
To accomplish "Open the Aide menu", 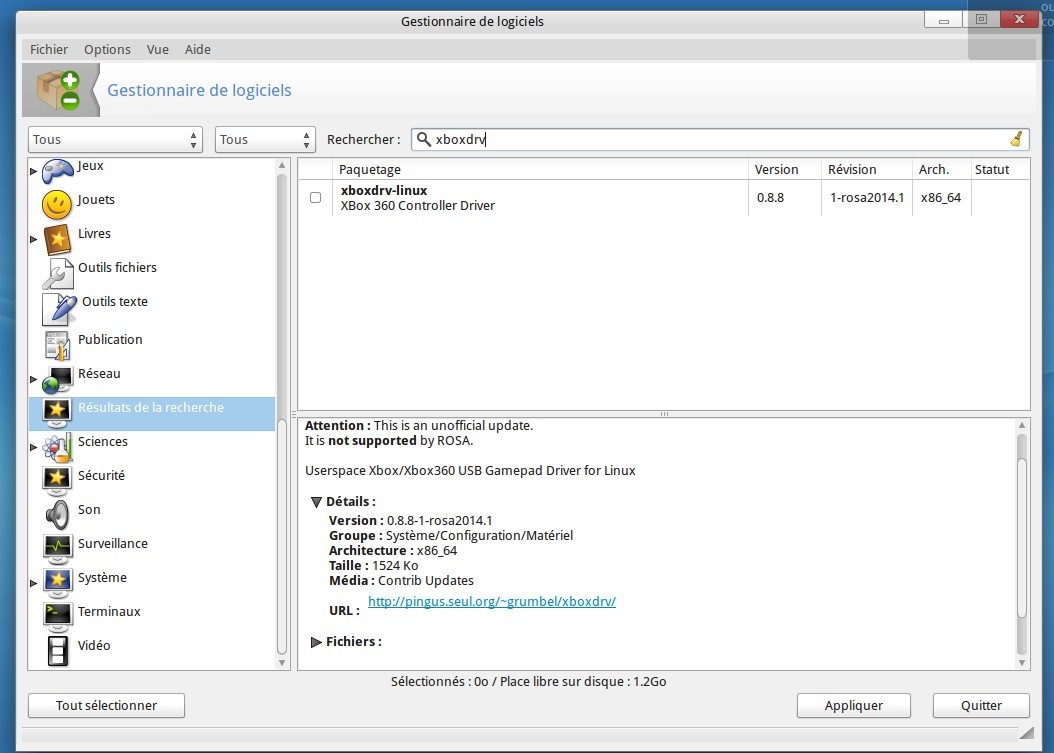I will 198,49.
